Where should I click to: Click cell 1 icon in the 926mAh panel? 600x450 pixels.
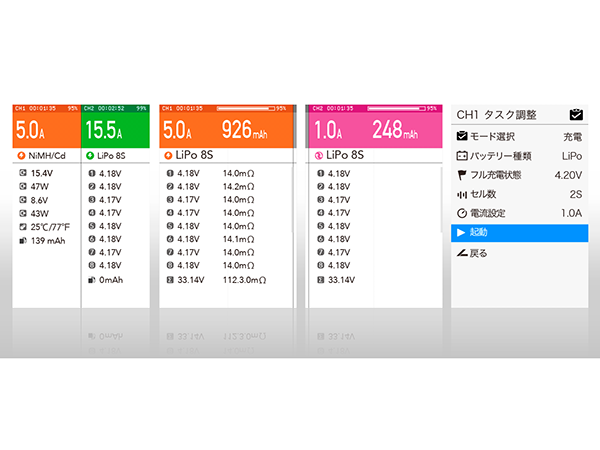[x=170, y=173]
